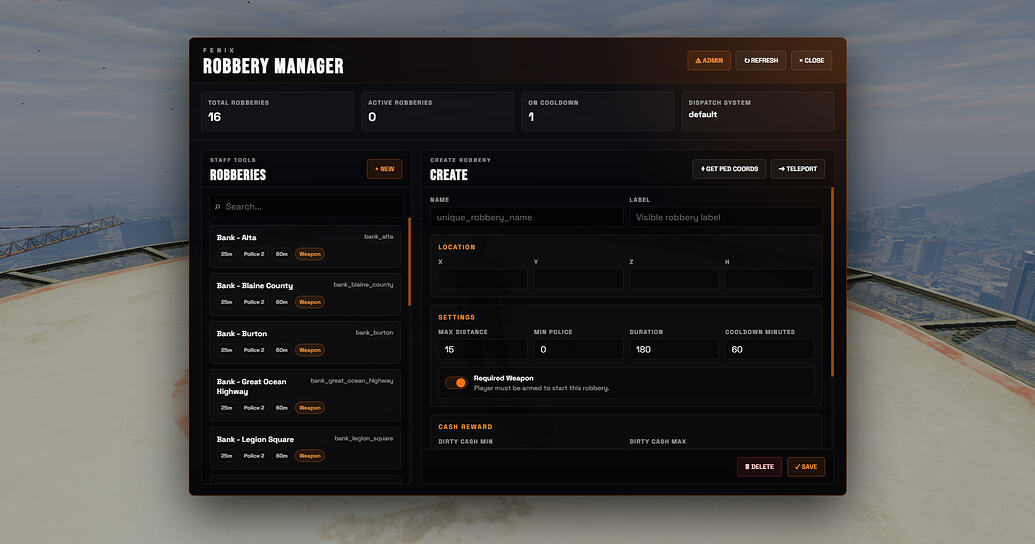Save the robbery configuration
Viewport: 1035px width, 544px height.
(806, 467)
